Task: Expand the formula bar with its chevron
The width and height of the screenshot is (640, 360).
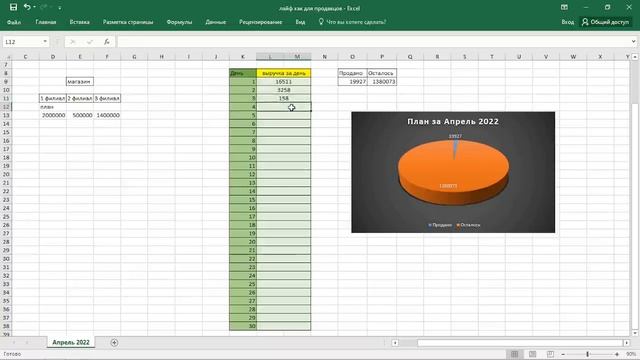Action: click(x=633, y=42)
